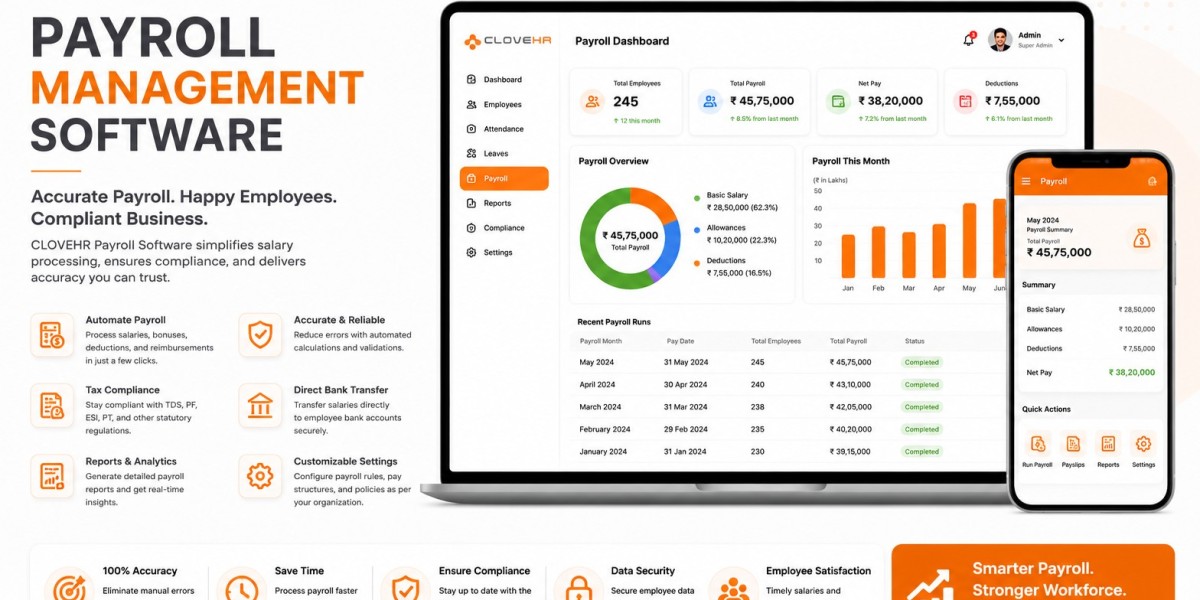
Task: Select the Net Pay row on the phone
Action: (1090, 372)
